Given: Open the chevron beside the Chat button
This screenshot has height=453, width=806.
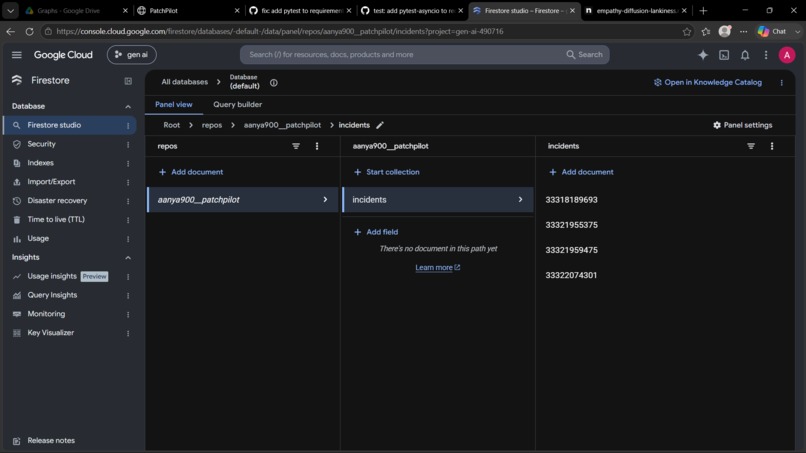Looking at the screenshot, I should 797,31.
